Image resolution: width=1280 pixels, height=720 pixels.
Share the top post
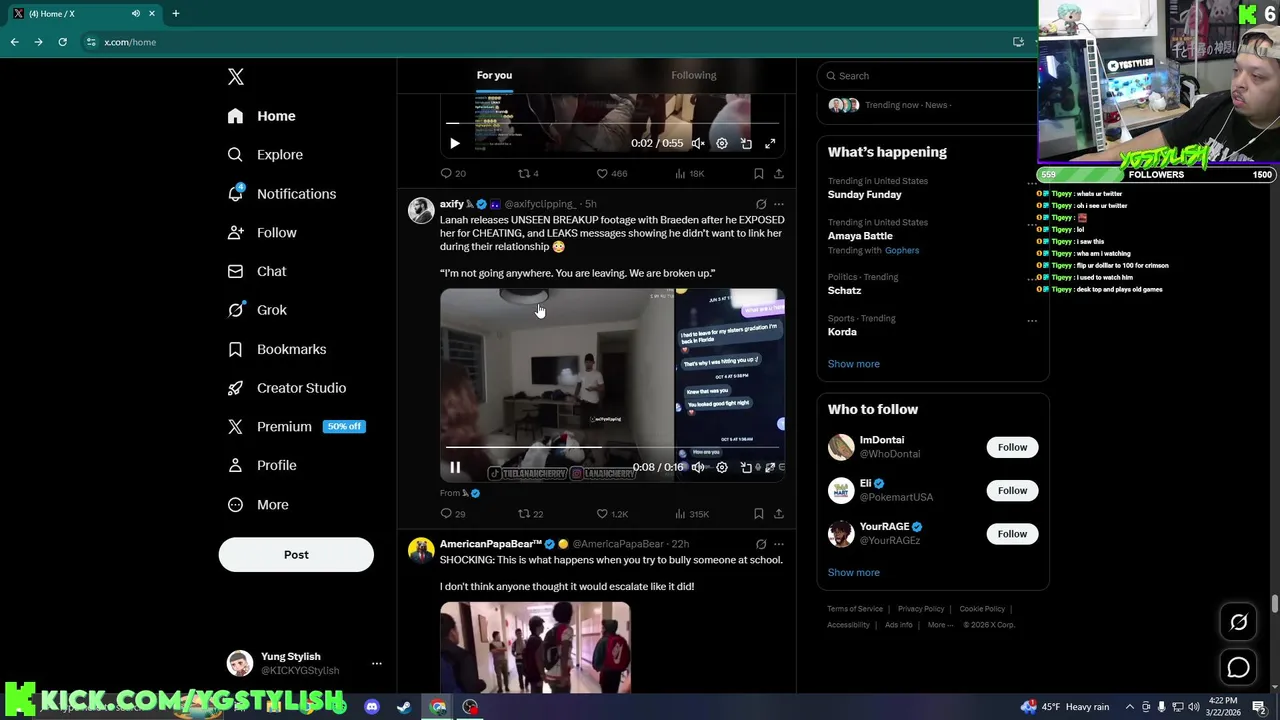click(x=779, y=174)
